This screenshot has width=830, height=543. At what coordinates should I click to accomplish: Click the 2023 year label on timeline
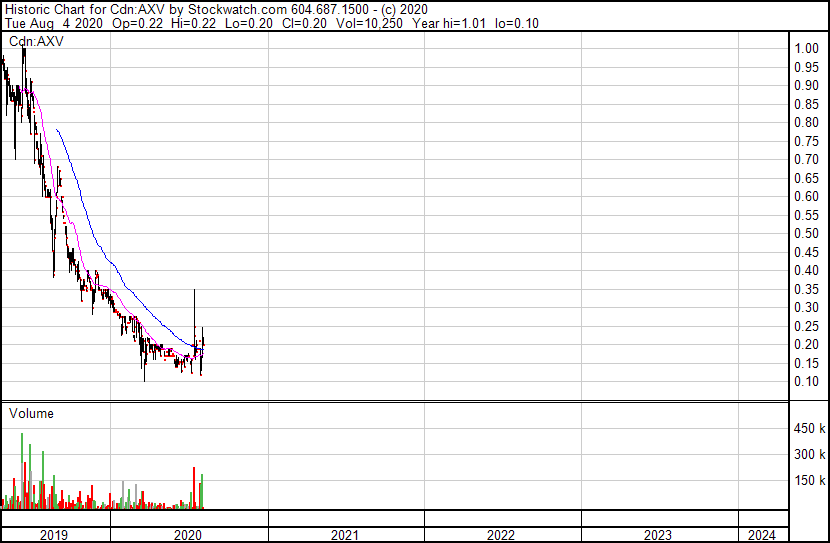pyautogui.click(x=657, y=535)
